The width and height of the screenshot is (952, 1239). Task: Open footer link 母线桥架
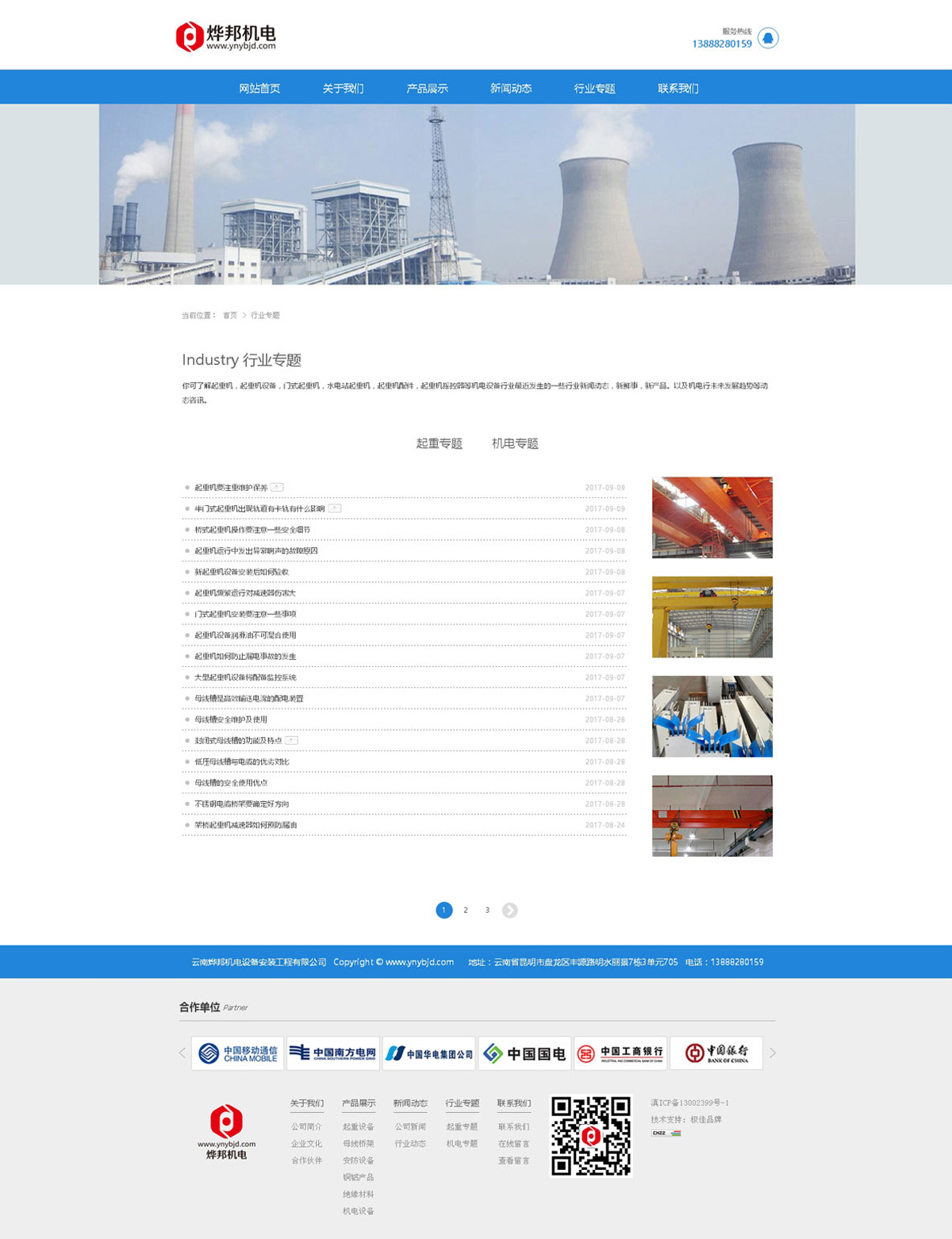click(x=358, y=1144)
